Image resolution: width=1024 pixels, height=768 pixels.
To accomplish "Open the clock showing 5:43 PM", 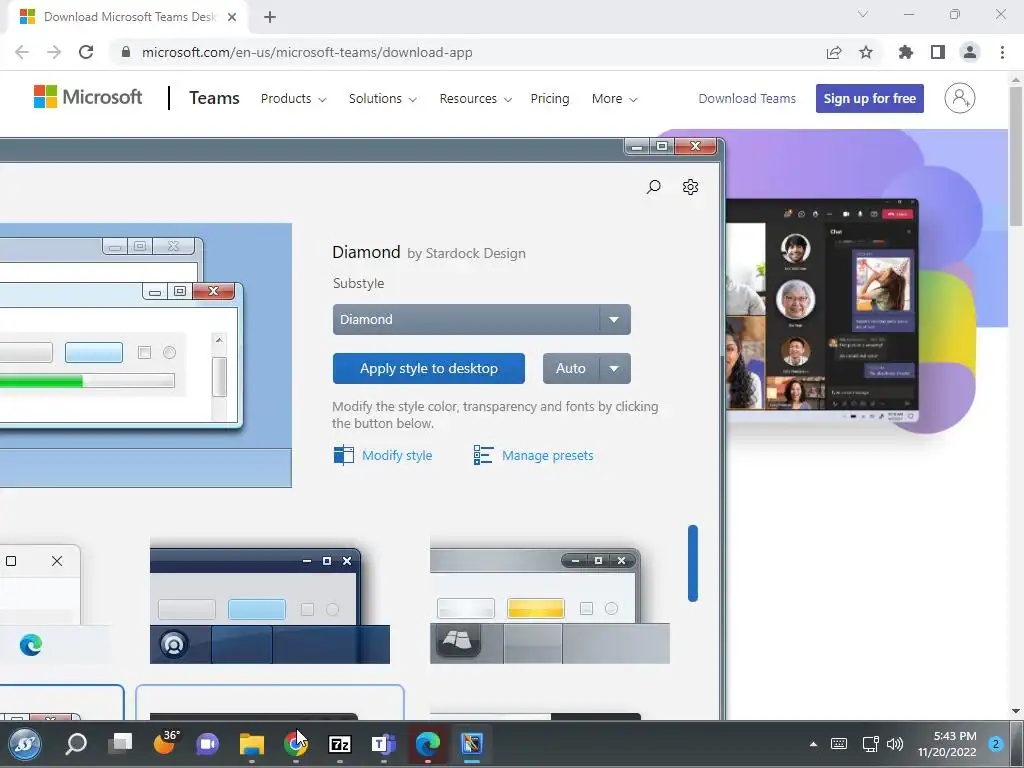I will click(x=946, y=744).
